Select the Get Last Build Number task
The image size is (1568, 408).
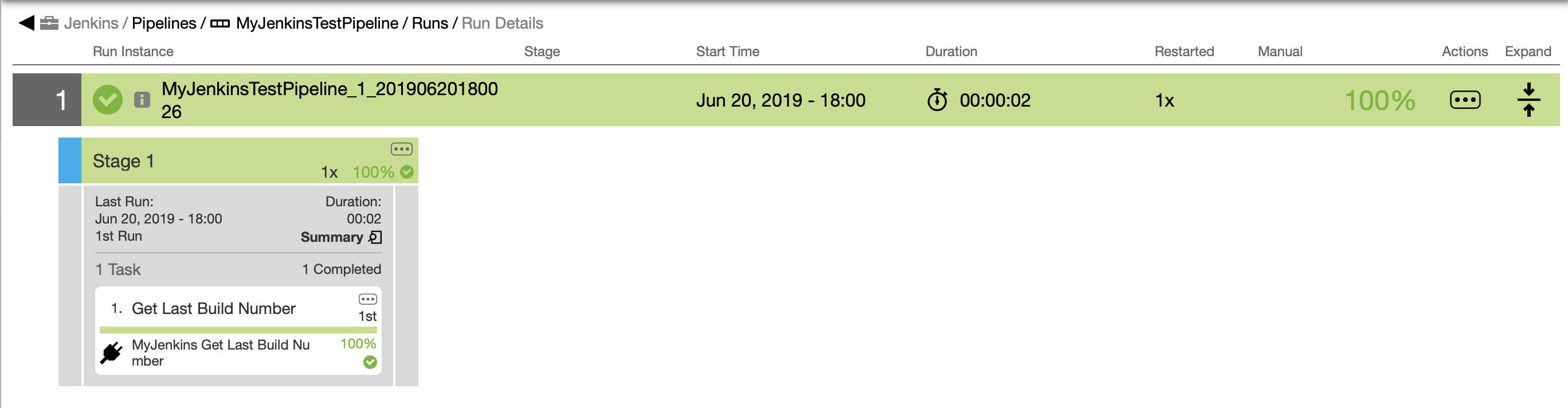[x=213, y=309]
